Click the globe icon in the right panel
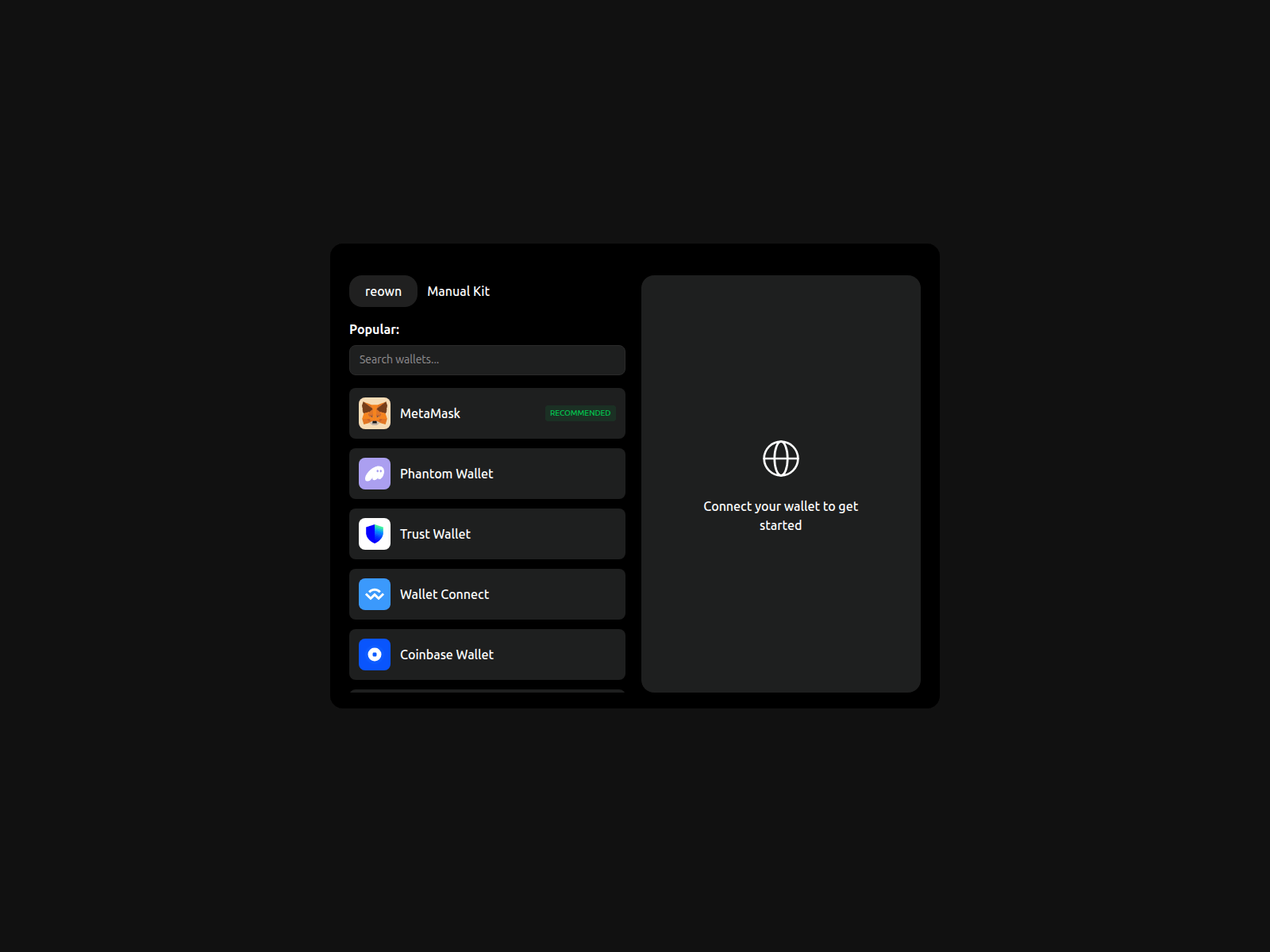1270x952 pixels. click(x=780, y=458)
